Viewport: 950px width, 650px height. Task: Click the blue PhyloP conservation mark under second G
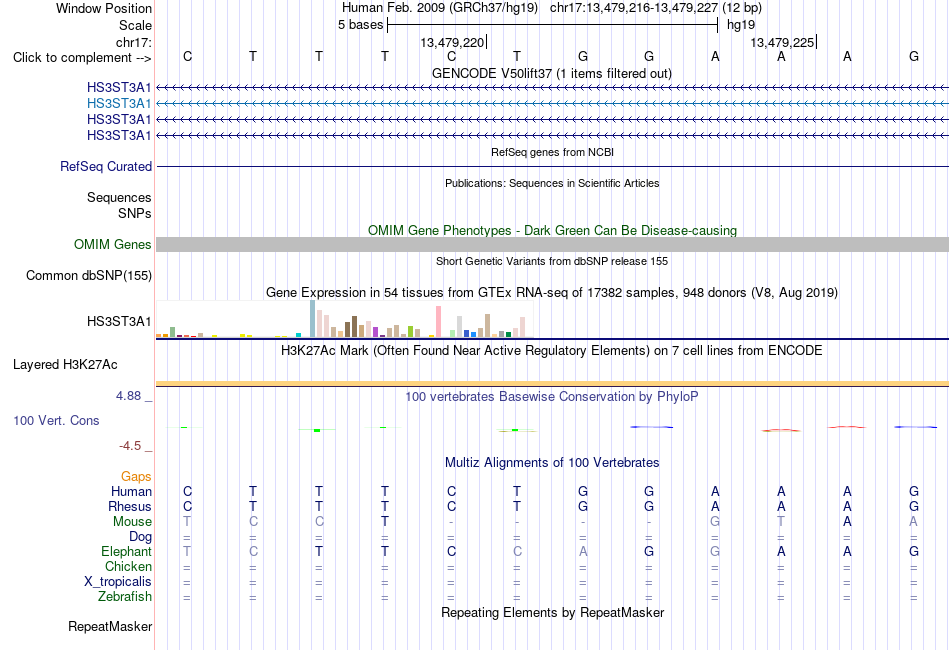(651, 427)
